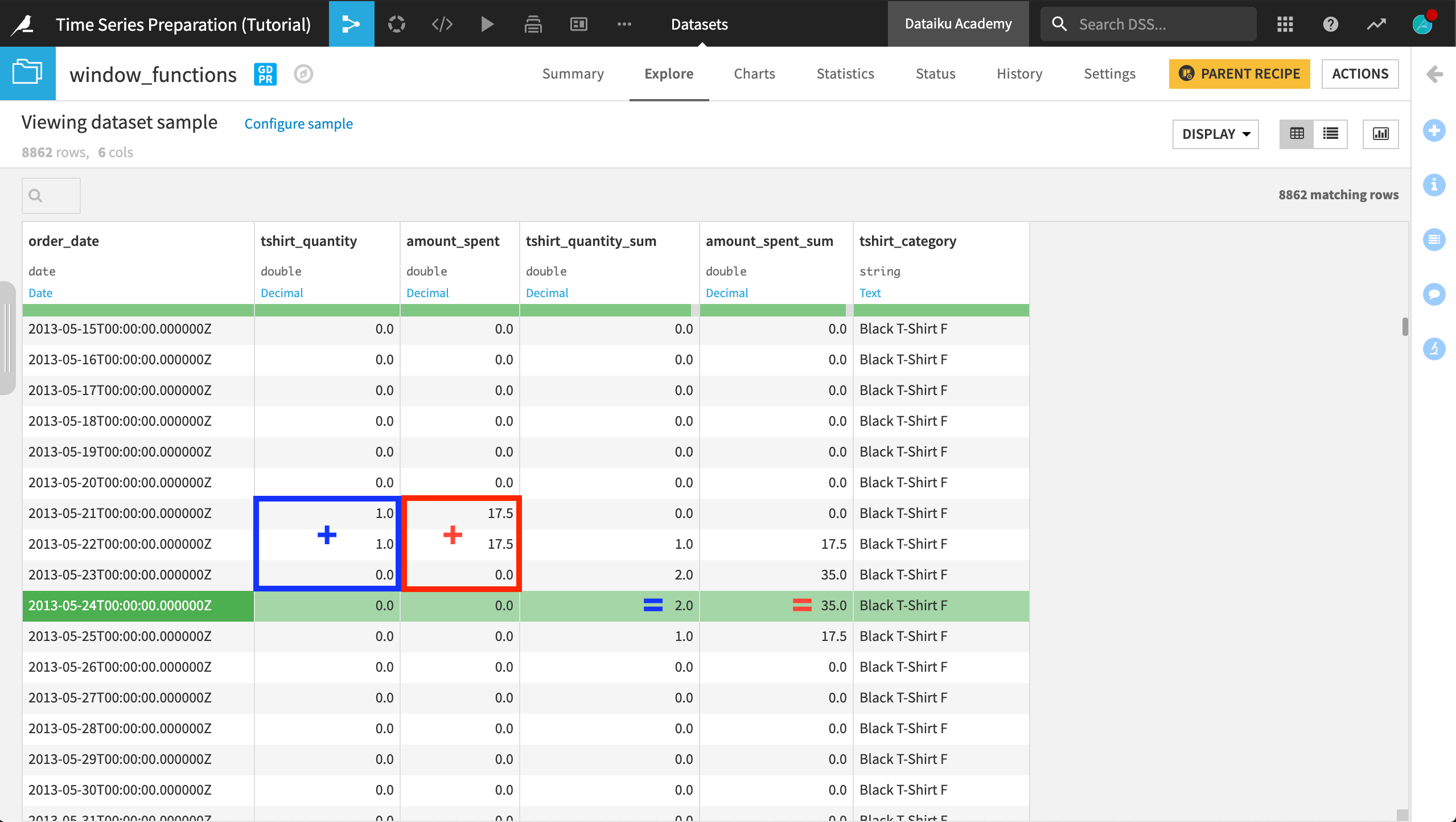Switch to table view icon
This screenshot has height=822, width=1456.
[x=1297, y=134]
